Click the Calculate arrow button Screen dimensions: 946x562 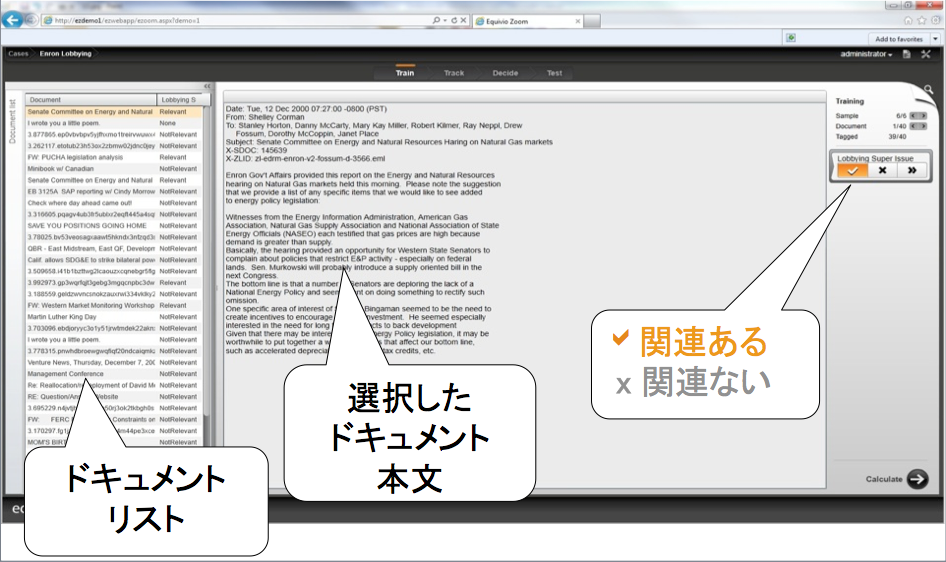[x=917, y=479]
